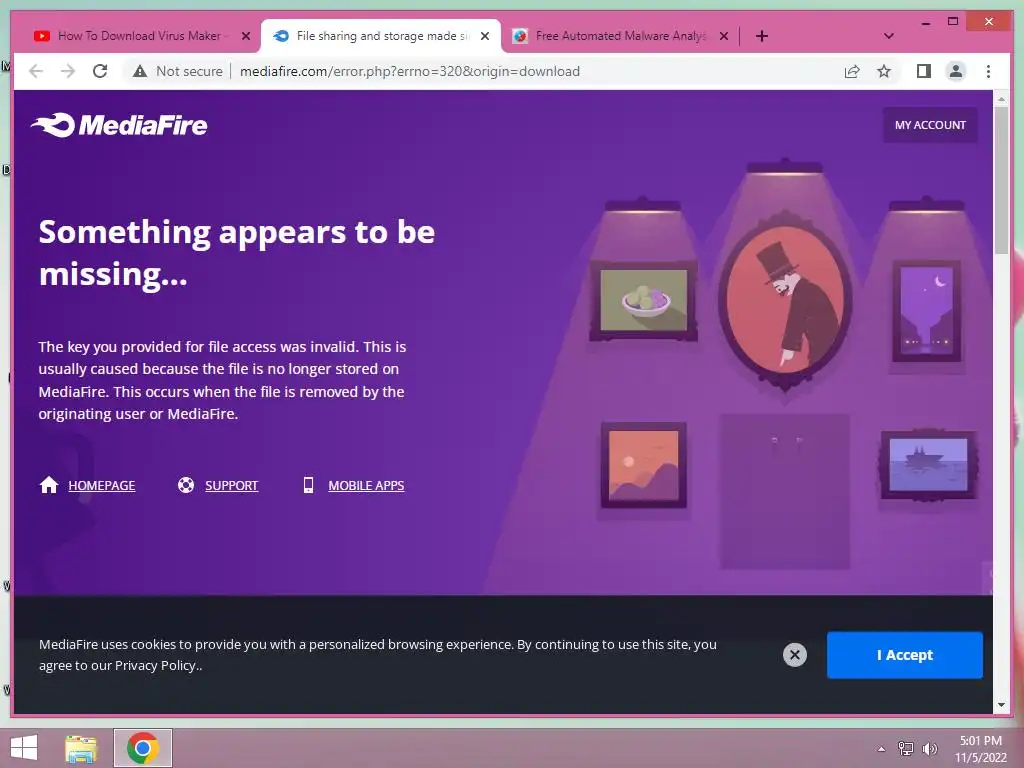Show hidden system tray icons
The width and height of the screenshot is (1024, 768).
point(881,749)
